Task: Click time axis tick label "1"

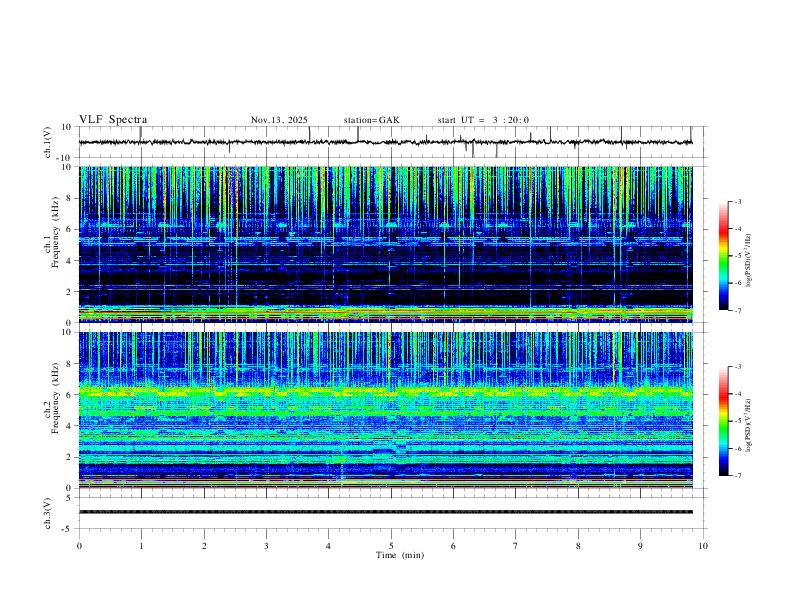Action: [x=141, y=546]
